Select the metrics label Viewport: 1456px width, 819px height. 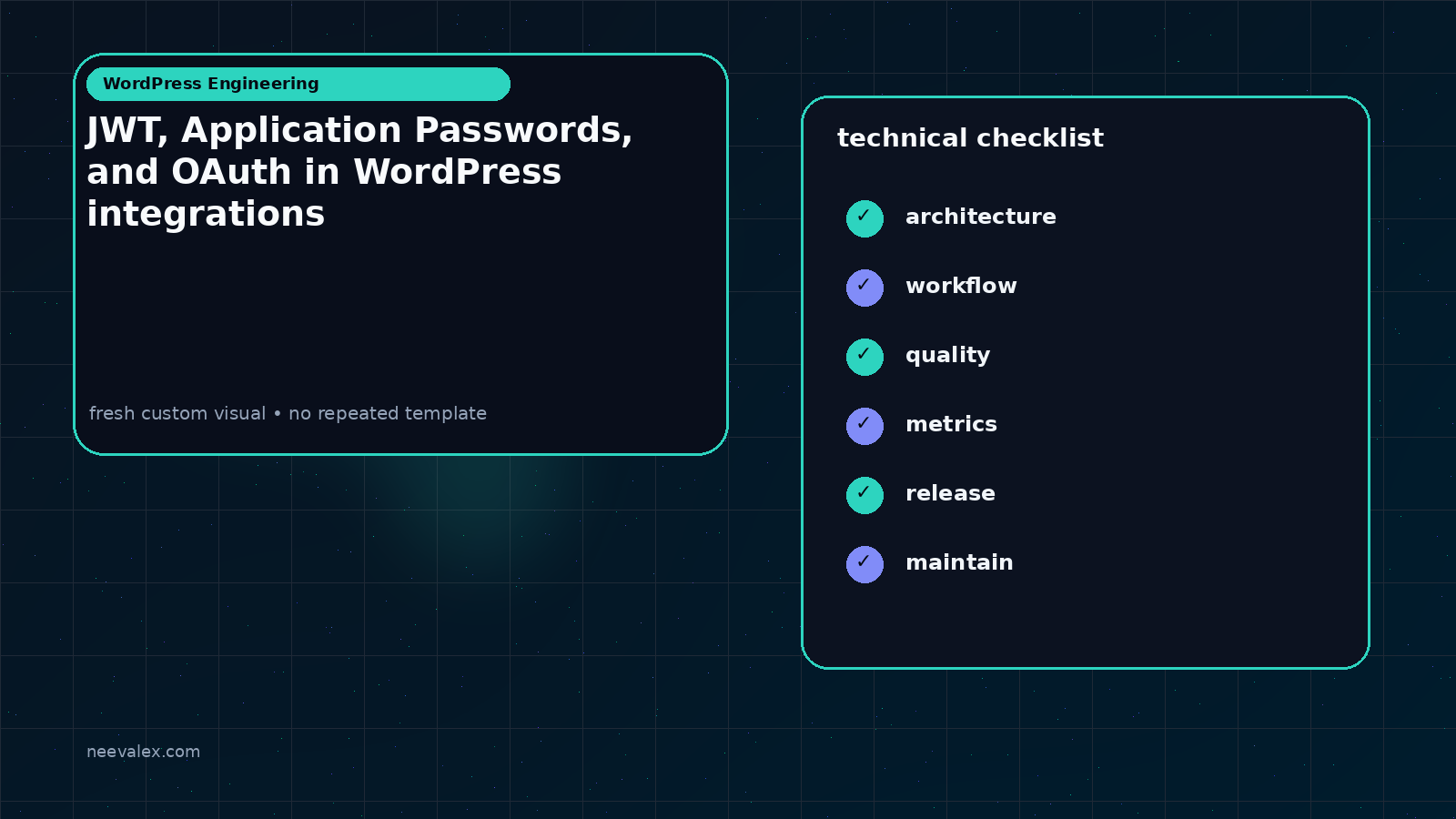(951, 424)
